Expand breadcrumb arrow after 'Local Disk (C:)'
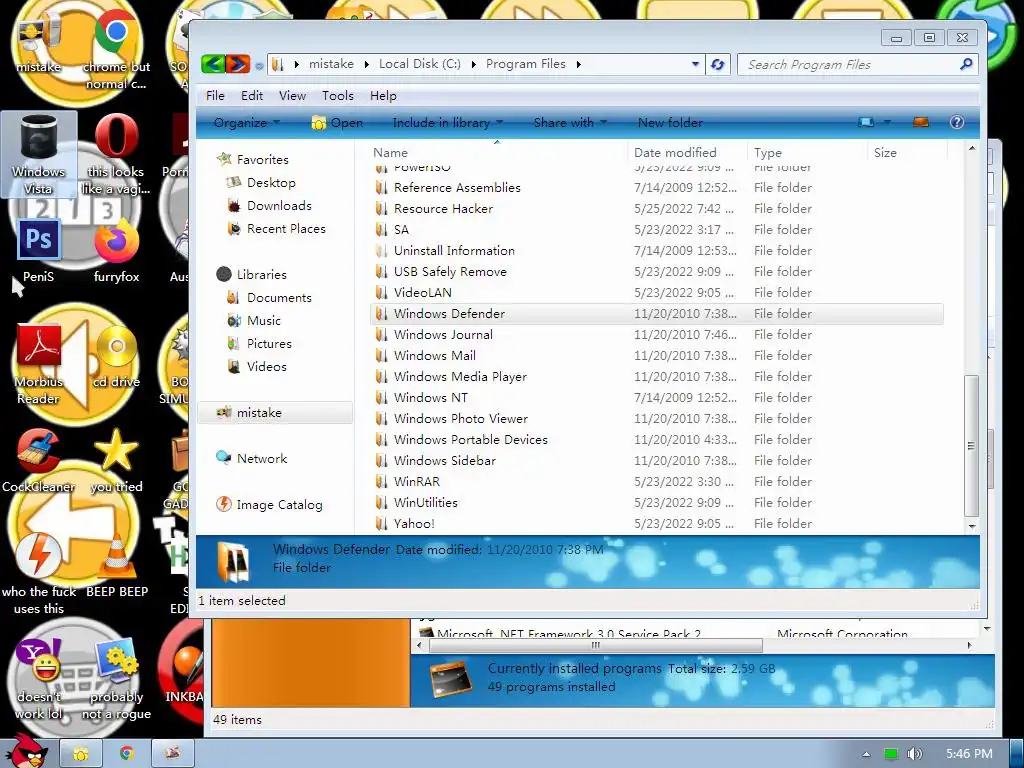The image size is (1024, 768). point(473,64)
